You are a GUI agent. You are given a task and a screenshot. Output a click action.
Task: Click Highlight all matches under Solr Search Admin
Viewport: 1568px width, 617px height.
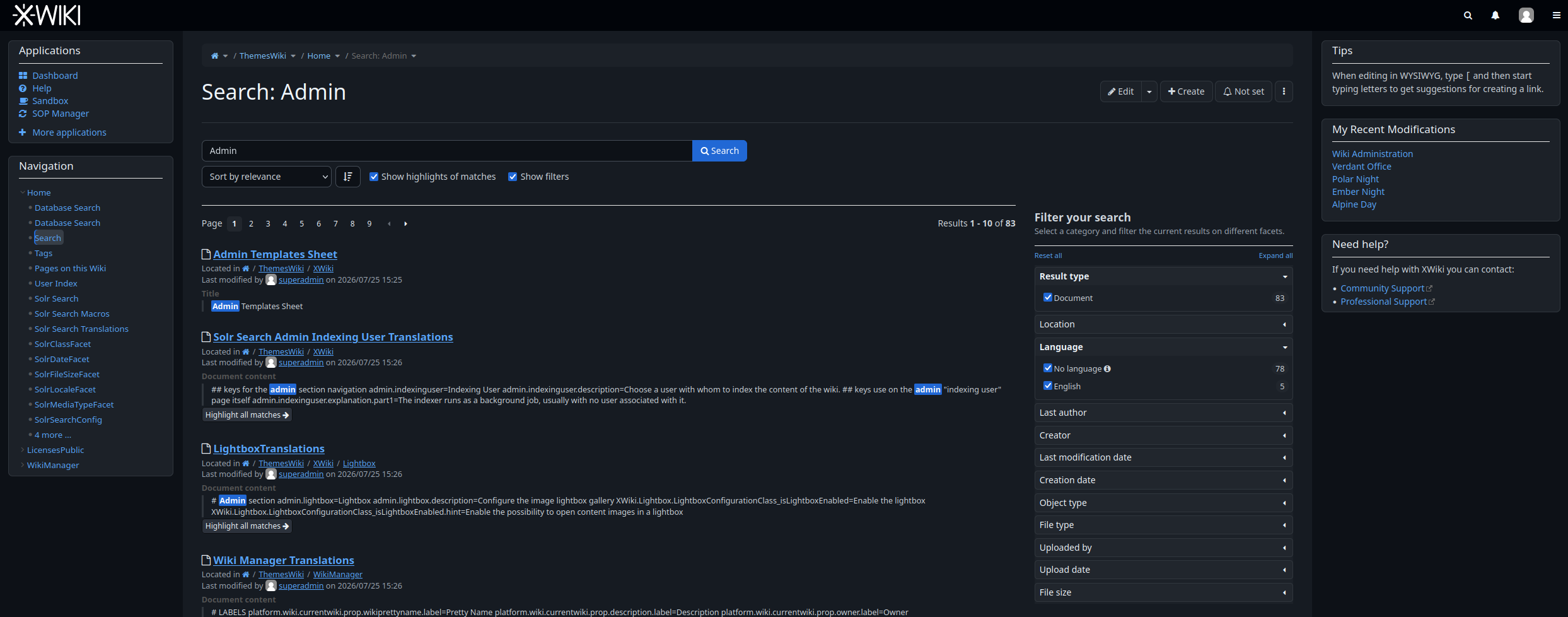247,415
